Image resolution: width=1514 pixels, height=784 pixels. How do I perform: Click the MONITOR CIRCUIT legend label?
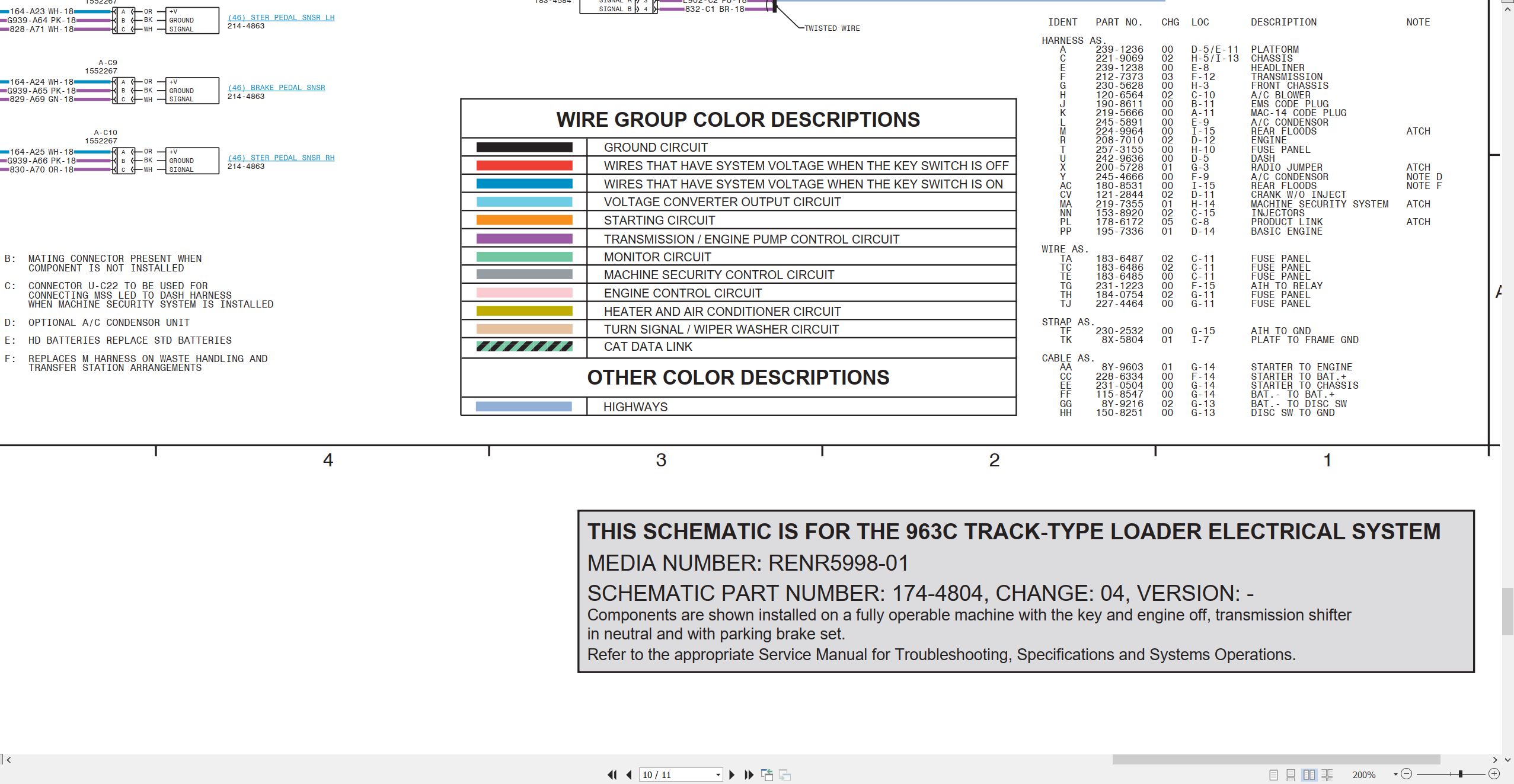pyautogui.click(x=657, y=257)
